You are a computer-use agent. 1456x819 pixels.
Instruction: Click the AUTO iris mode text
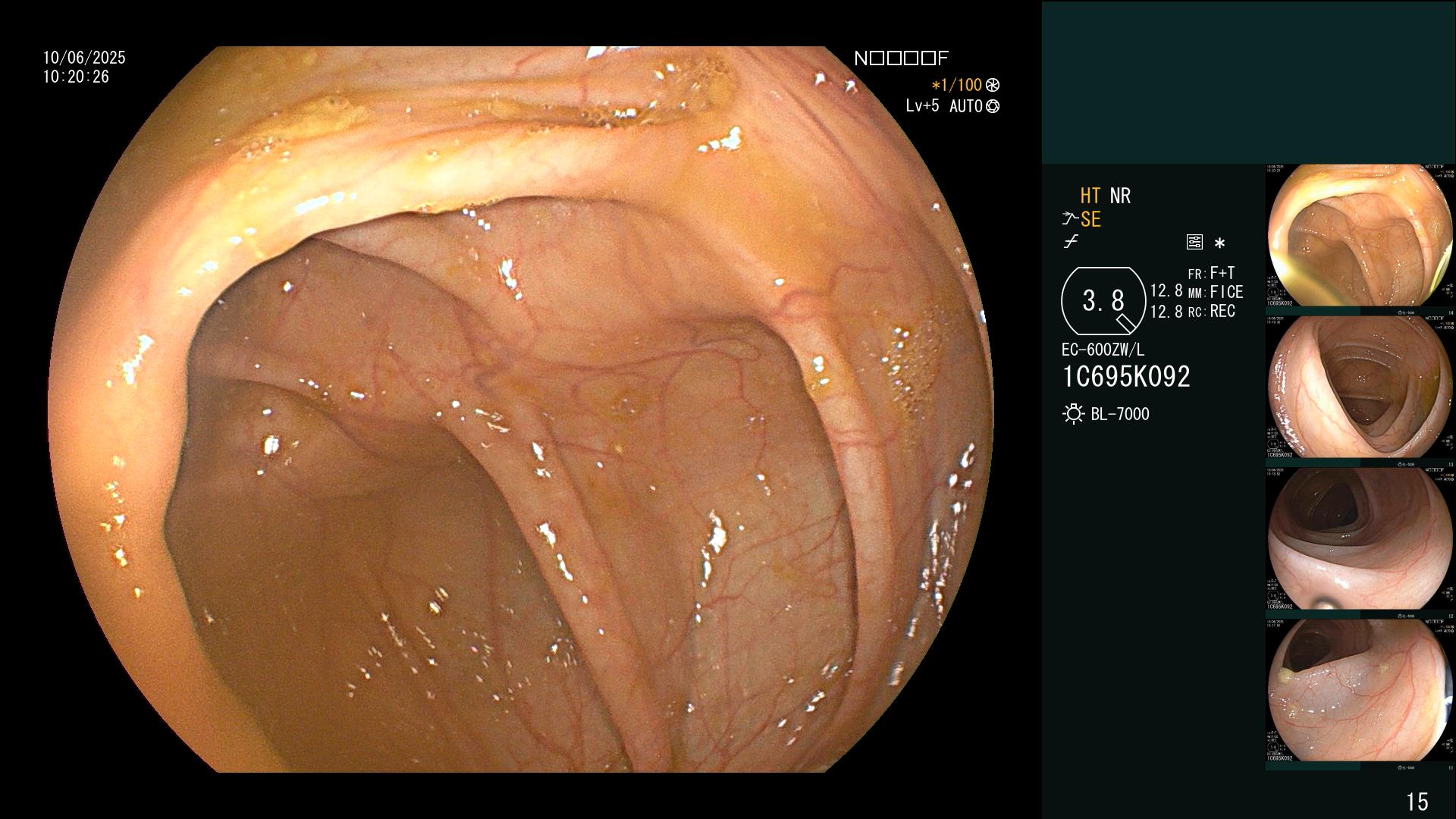[966, 106]
